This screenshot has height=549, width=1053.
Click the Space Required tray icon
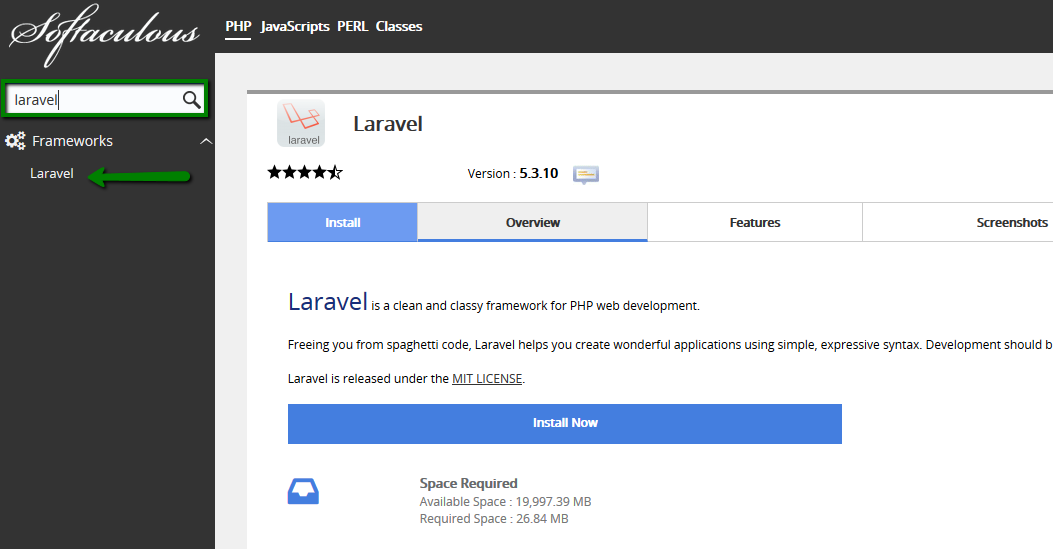[304, 491]
